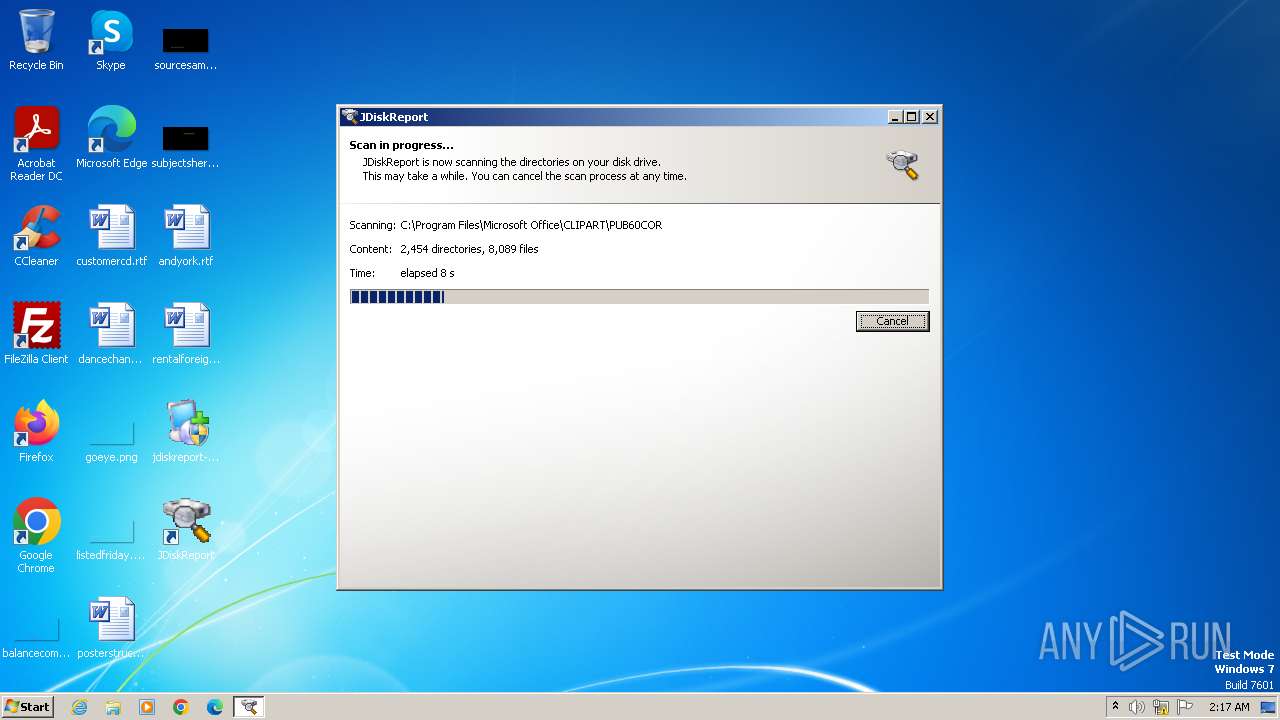Image resolution: width=1280 pixels, height=720 pixels.
Task: Select the goeye.png file
Action: coord(111,440)
